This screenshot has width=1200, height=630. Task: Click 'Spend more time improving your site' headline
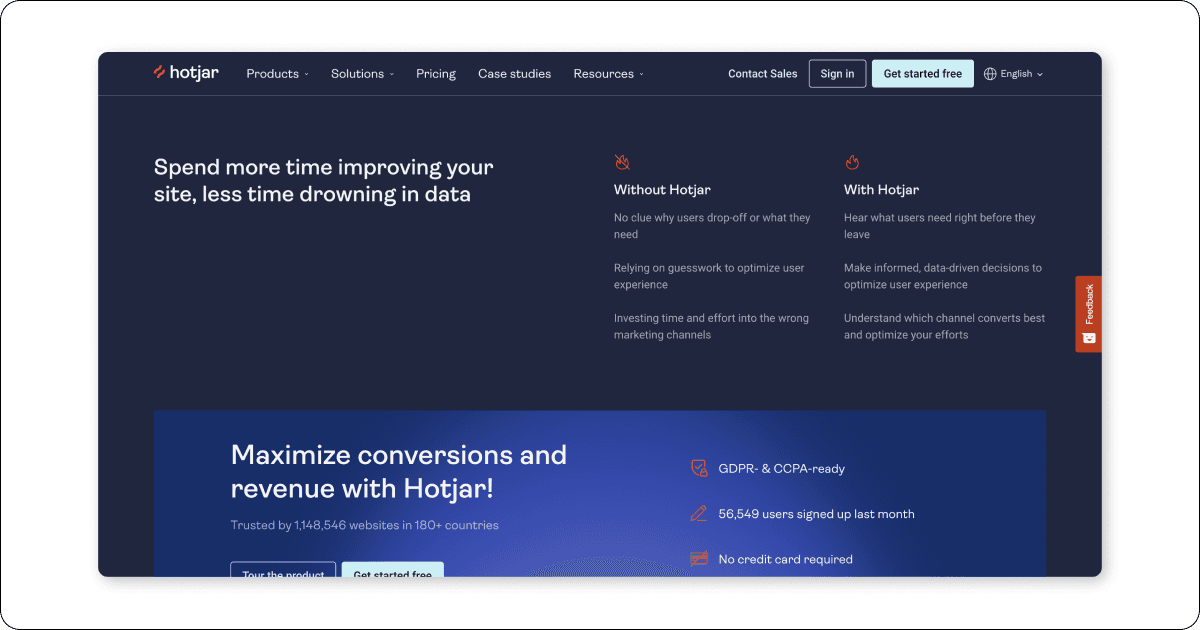click(x=324, y=180)
